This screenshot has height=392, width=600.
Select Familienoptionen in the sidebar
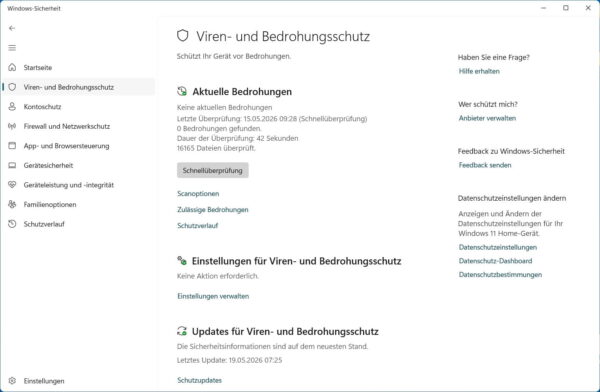click(78, 204)
